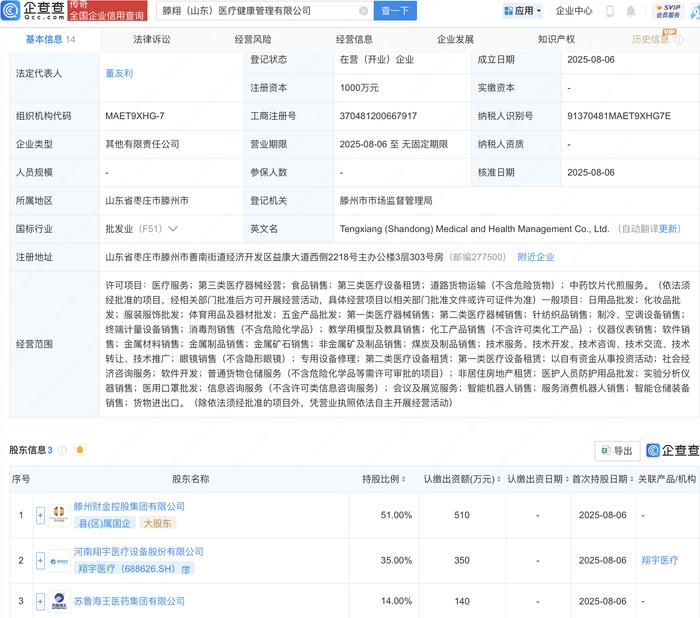Open notifications bell in the header
The height and width of the screenshot is (618, 700).
tap(630, 11)
